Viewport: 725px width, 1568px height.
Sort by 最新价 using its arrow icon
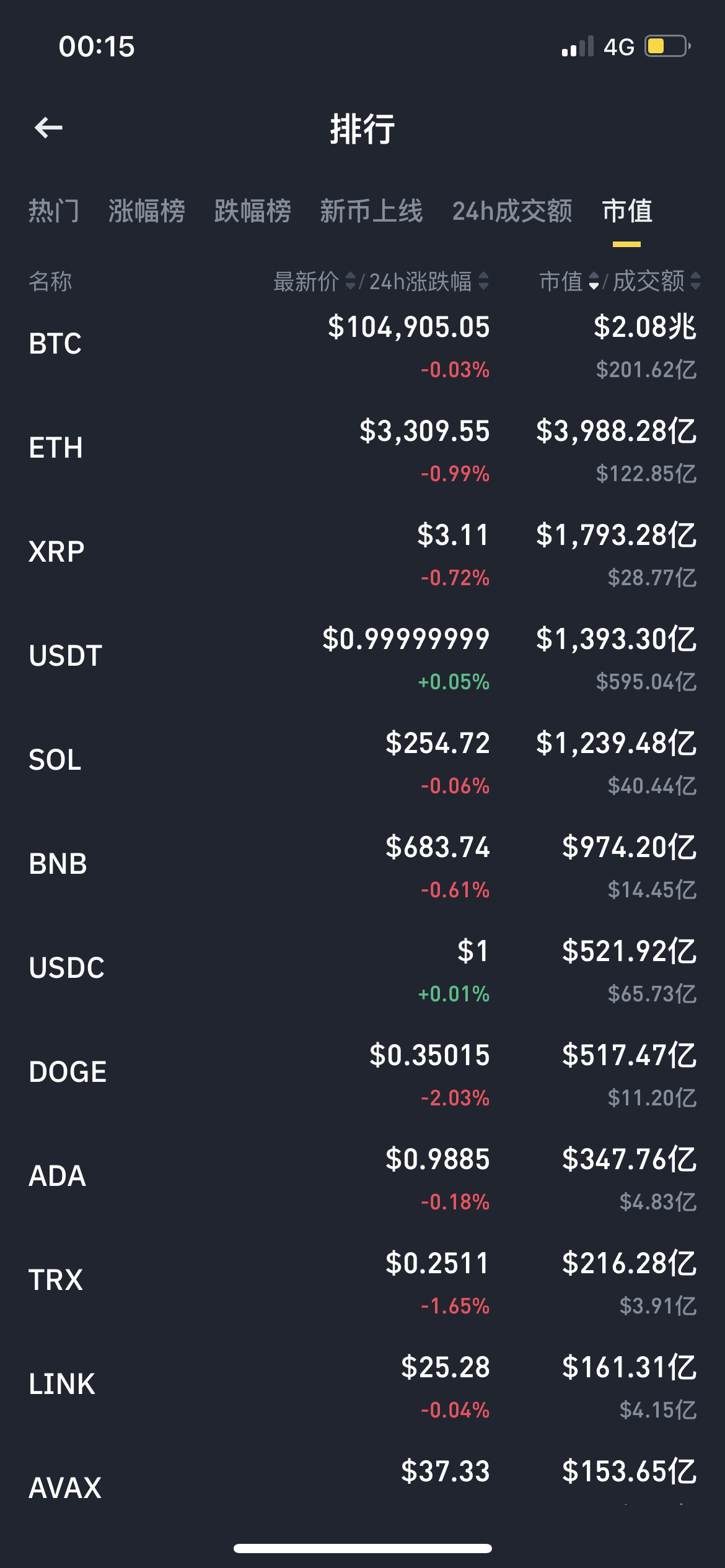350,281
